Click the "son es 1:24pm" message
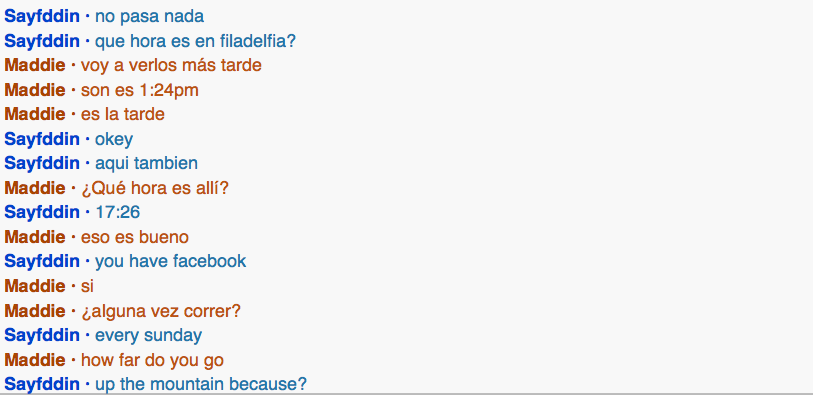Image resolution: width=813 pixels, height=395 pixels. click(x=139, y=90)
